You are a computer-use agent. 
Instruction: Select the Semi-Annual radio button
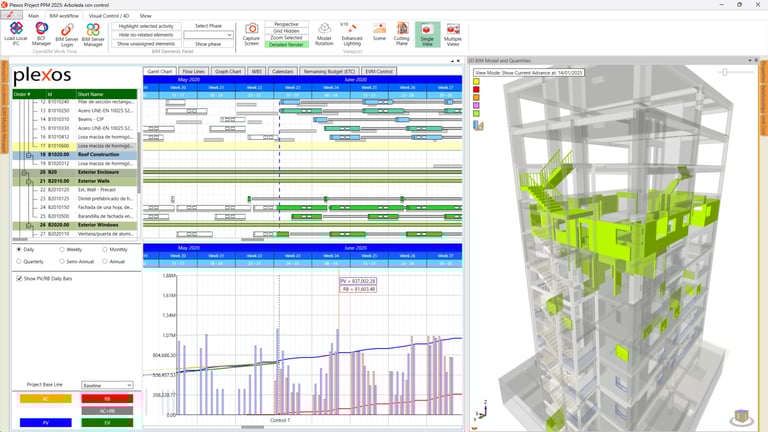pyautogui.click(x=62, y=262)
